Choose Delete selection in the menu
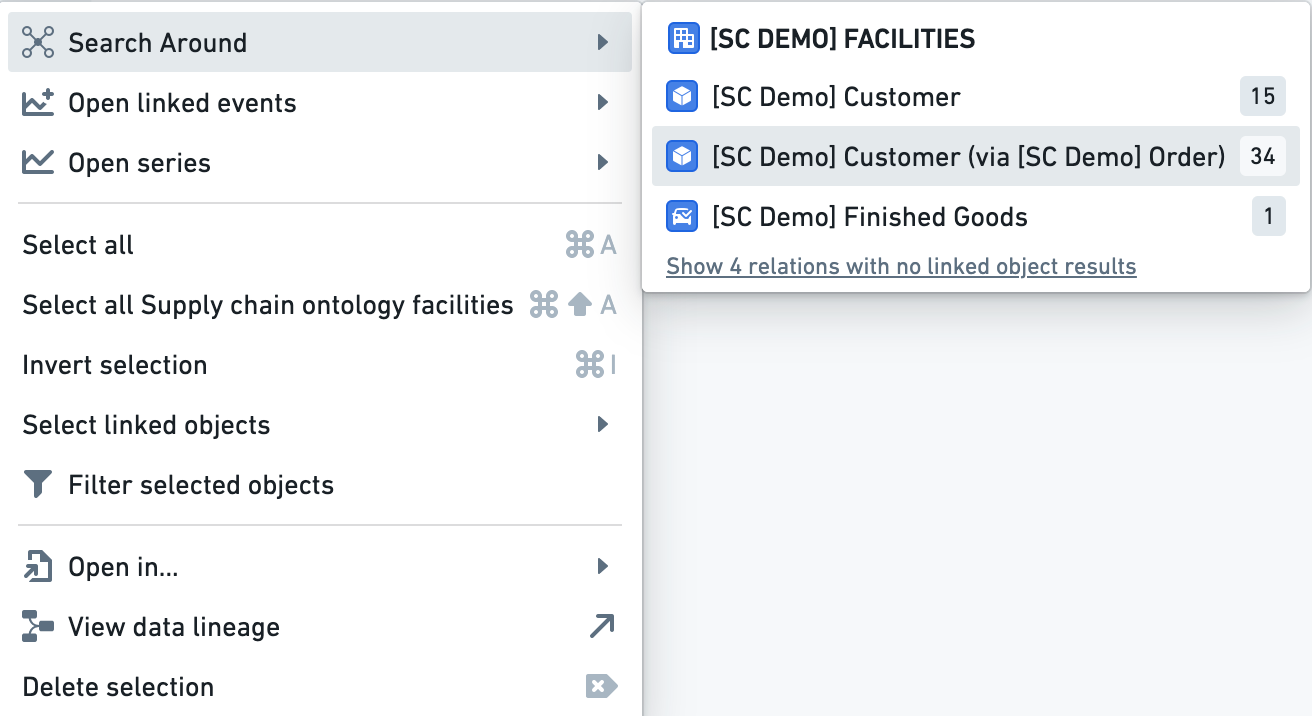Screen dimensions: 1312x716 pos(320,687)
